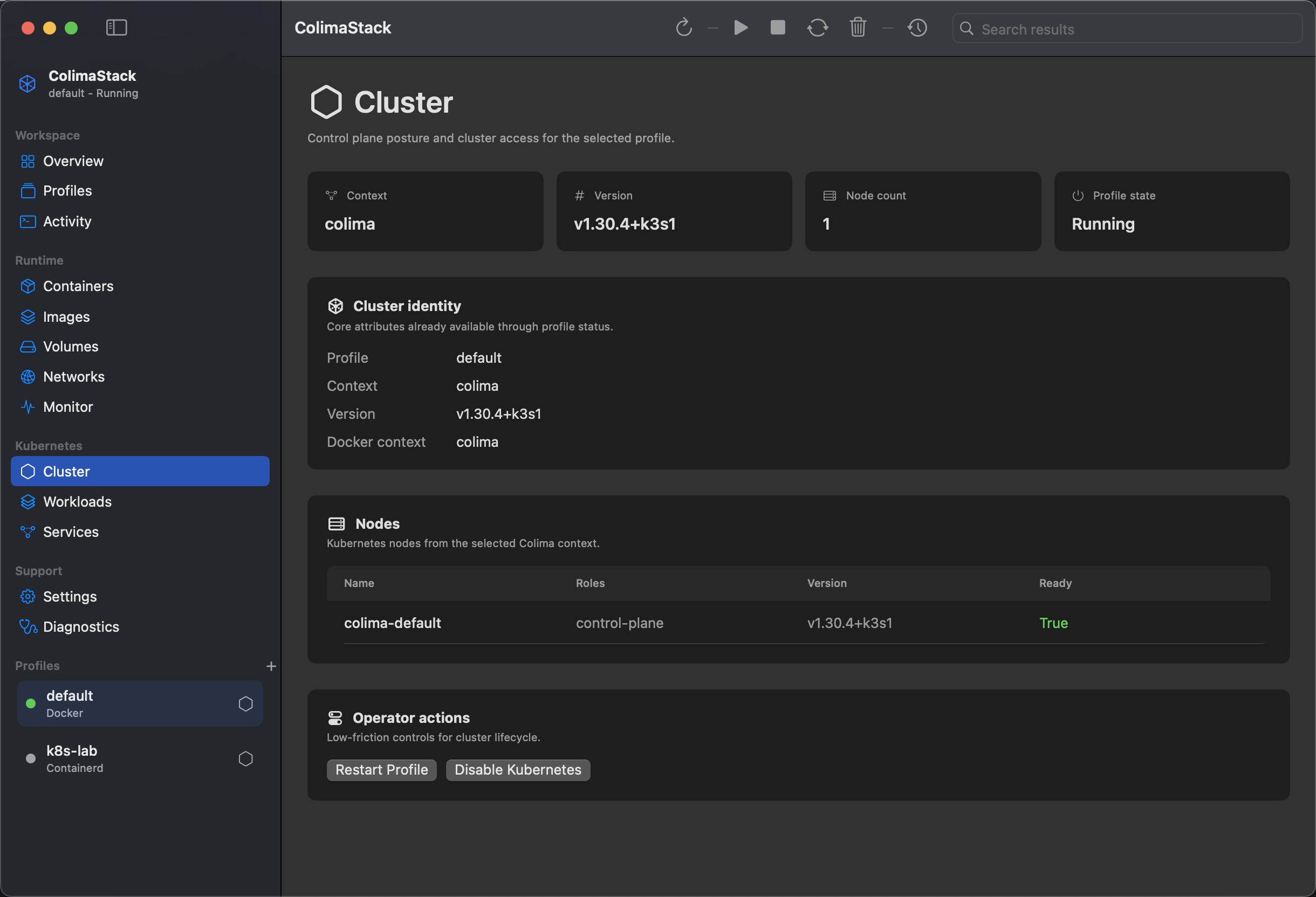Open Services in the sidebar

coord(140,532)
